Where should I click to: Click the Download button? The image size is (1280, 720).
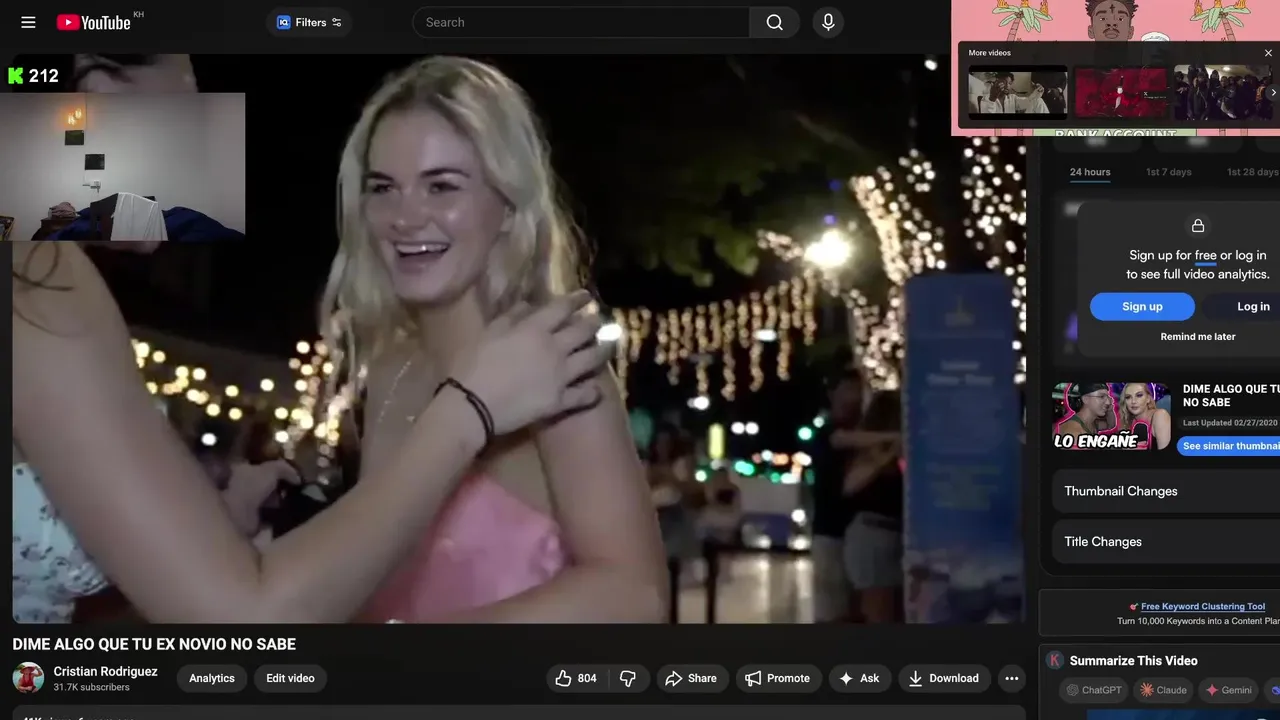point(944,678)
